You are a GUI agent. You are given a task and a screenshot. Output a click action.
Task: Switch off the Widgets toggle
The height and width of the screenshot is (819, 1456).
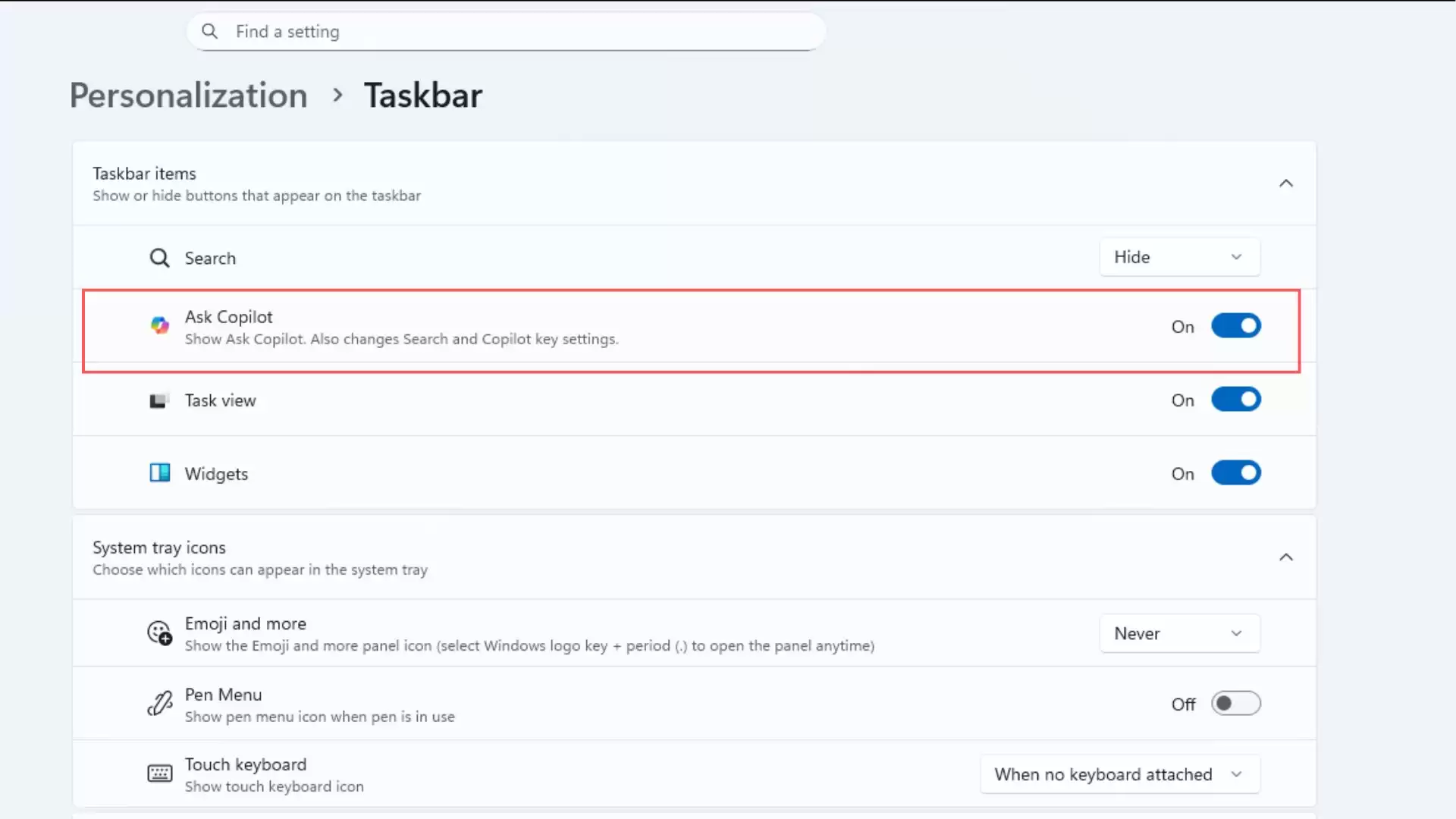(1235, 473)
